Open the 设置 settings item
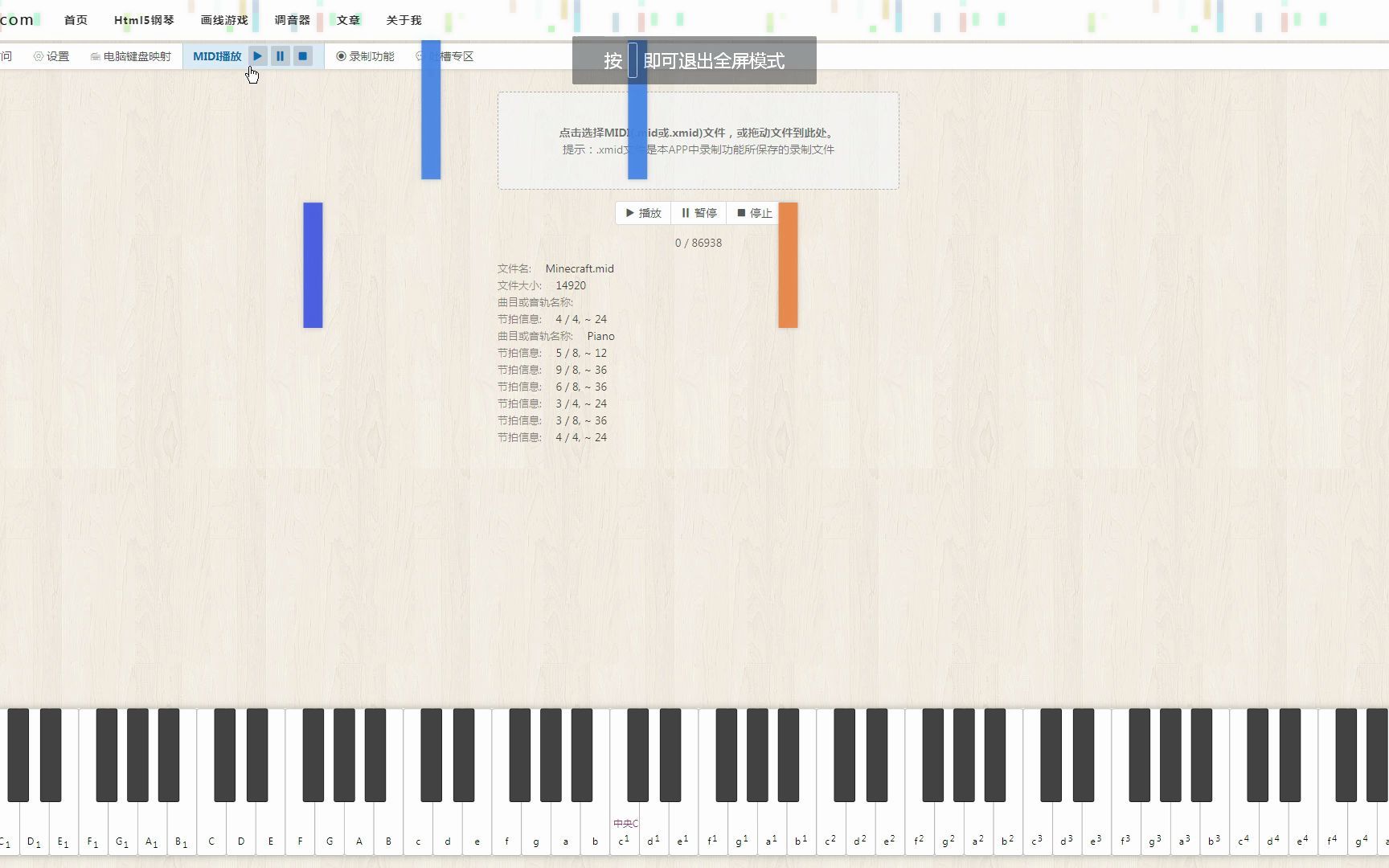Image resolution: width=1389 pixels, height=868 pixels. click(51, 56)
